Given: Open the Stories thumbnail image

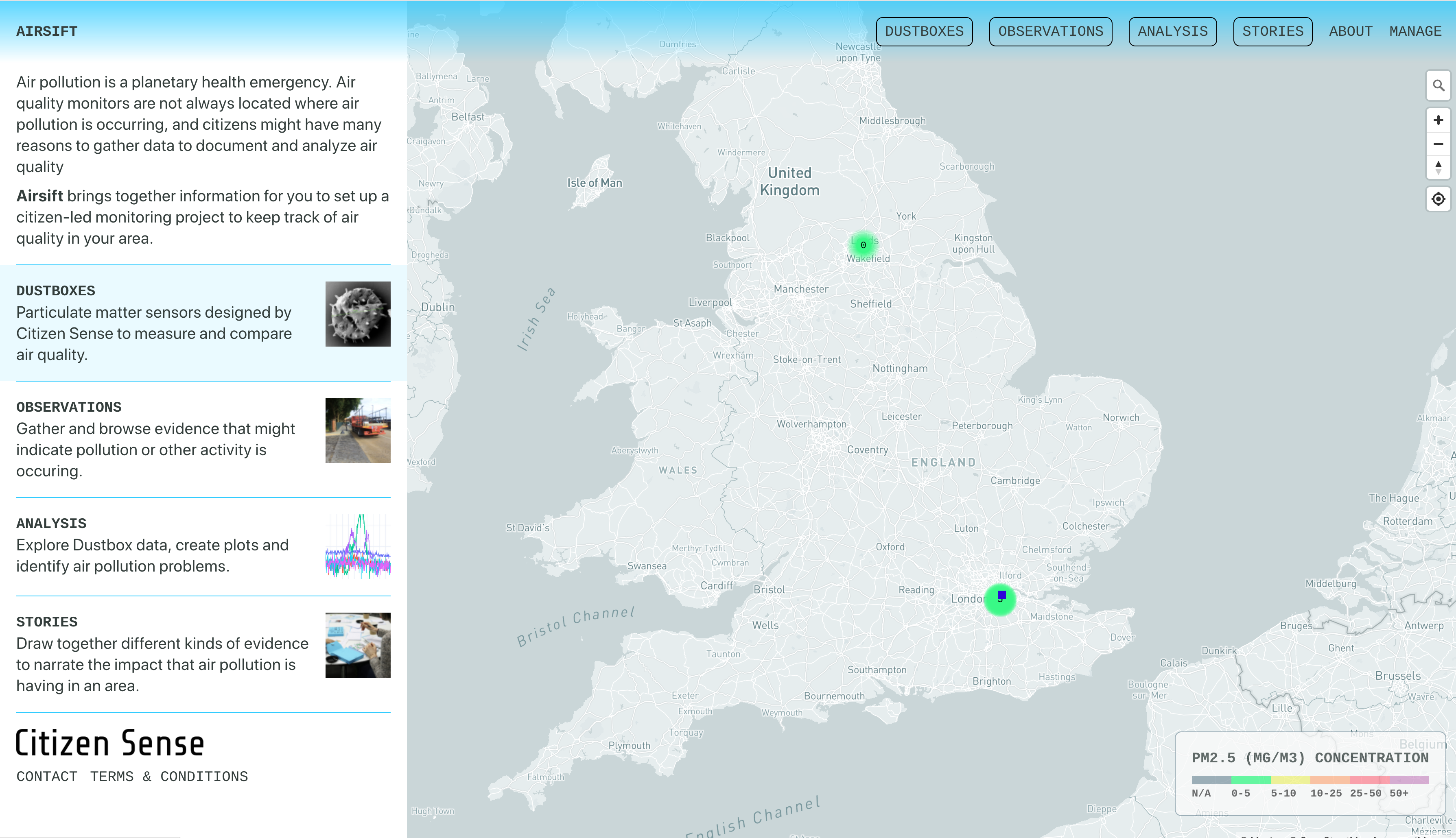Looking at the screenshot, I should click(x=358, y=645).
